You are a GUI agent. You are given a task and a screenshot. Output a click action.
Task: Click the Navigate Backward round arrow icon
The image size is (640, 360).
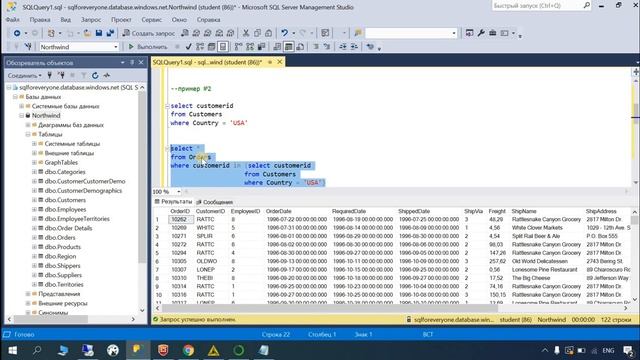pos(17,33)
